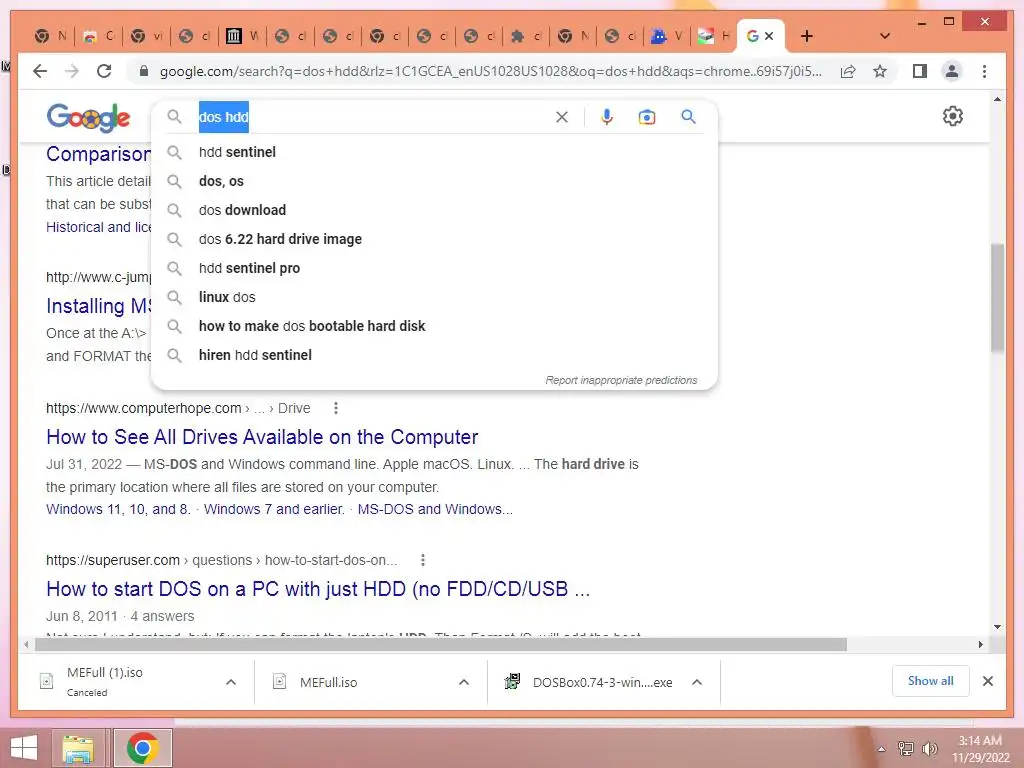Viewport: 1024px width, 768px height.
Task: Switch to the tab with pillared-building icon
Action: click(243, 36)
